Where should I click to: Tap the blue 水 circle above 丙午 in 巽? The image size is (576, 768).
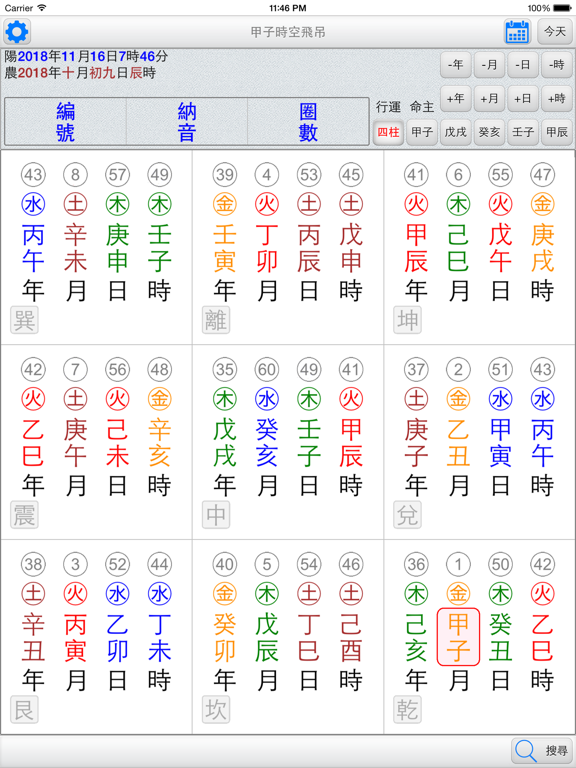33,204
